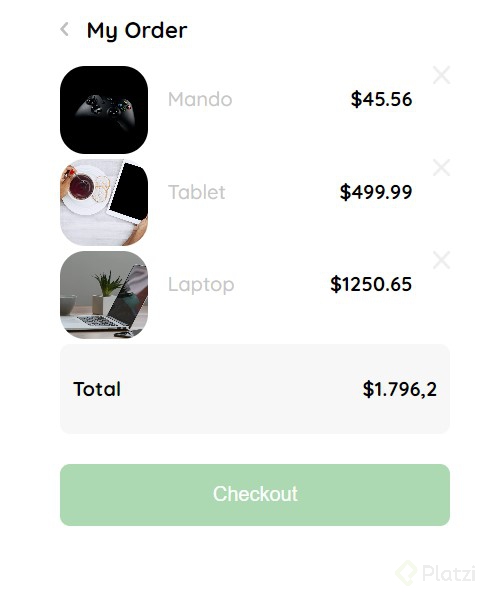Click the My Order title
The image size is (480, 592).
[x=137, y=31]
